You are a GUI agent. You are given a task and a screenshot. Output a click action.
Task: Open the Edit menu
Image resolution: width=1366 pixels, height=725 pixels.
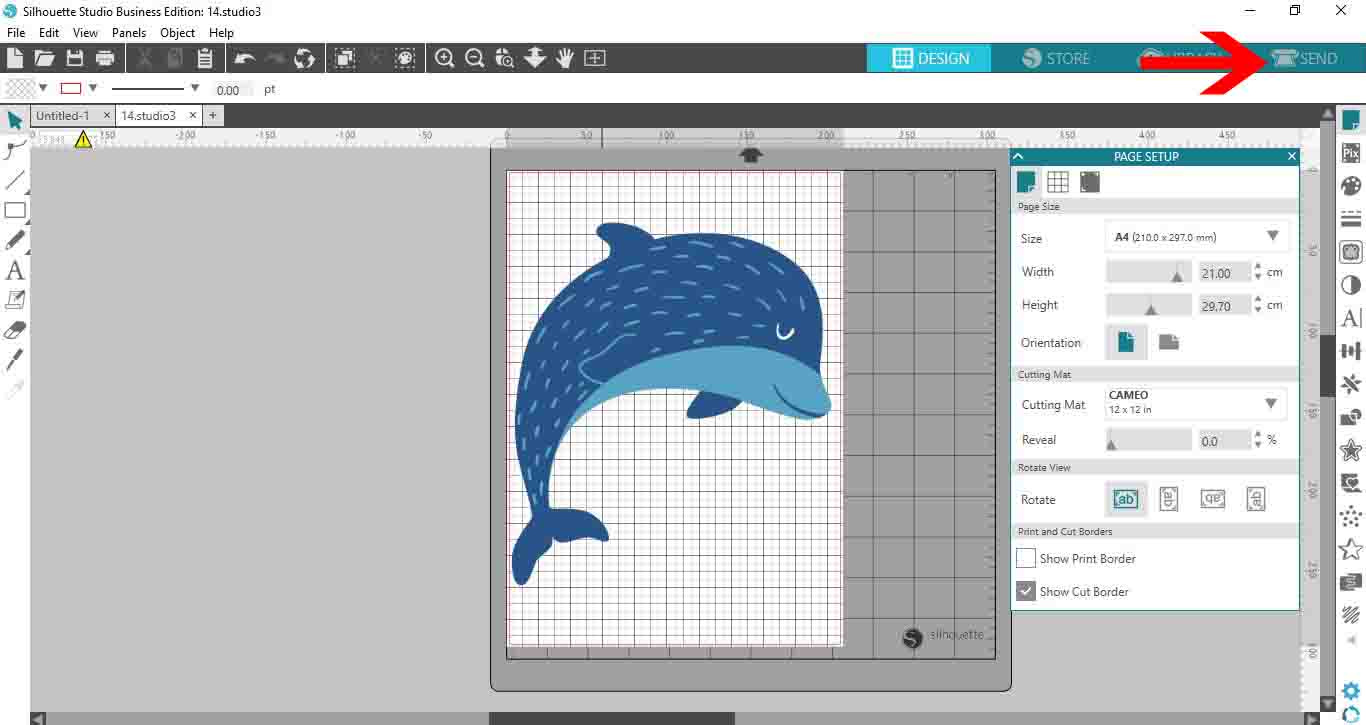click(49, 32)
